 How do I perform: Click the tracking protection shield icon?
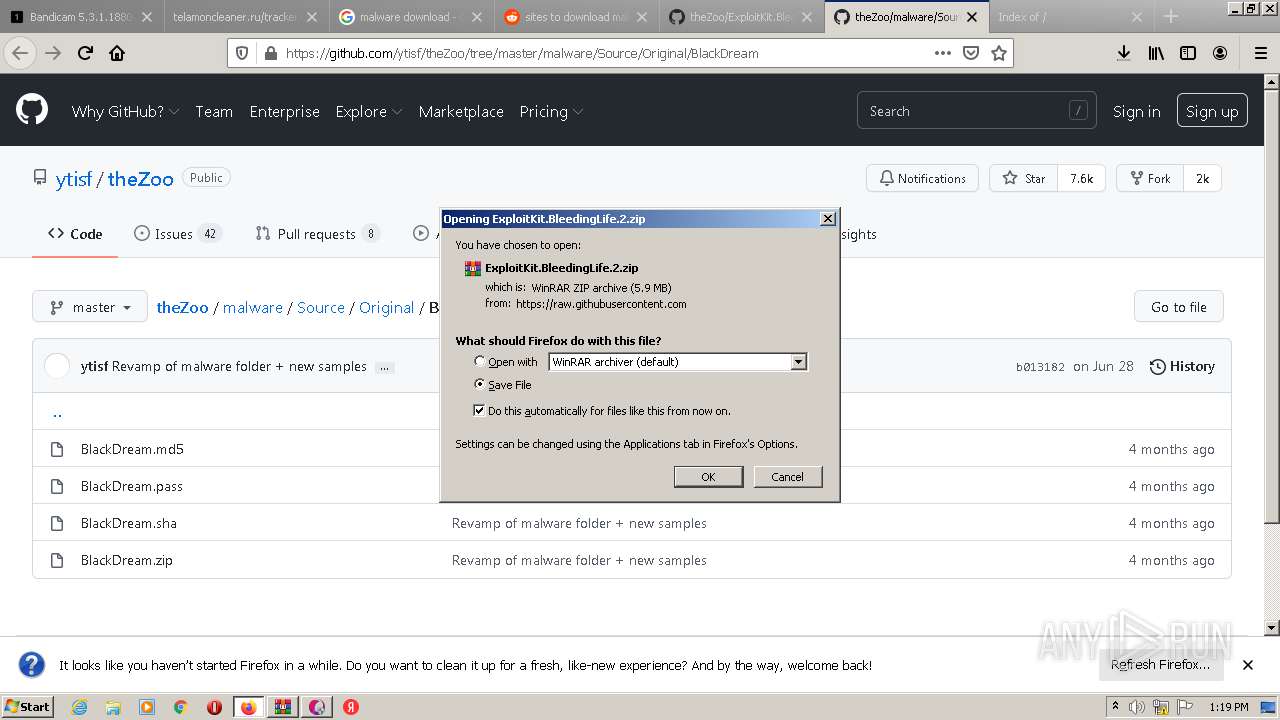[x=243, y=53]
